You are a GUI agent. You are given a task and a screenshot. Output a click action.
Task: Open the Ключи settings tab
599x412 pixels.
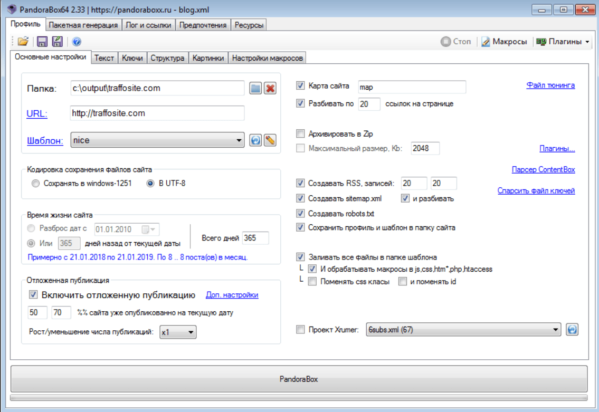pyautogui.click(x=132, y=58)
